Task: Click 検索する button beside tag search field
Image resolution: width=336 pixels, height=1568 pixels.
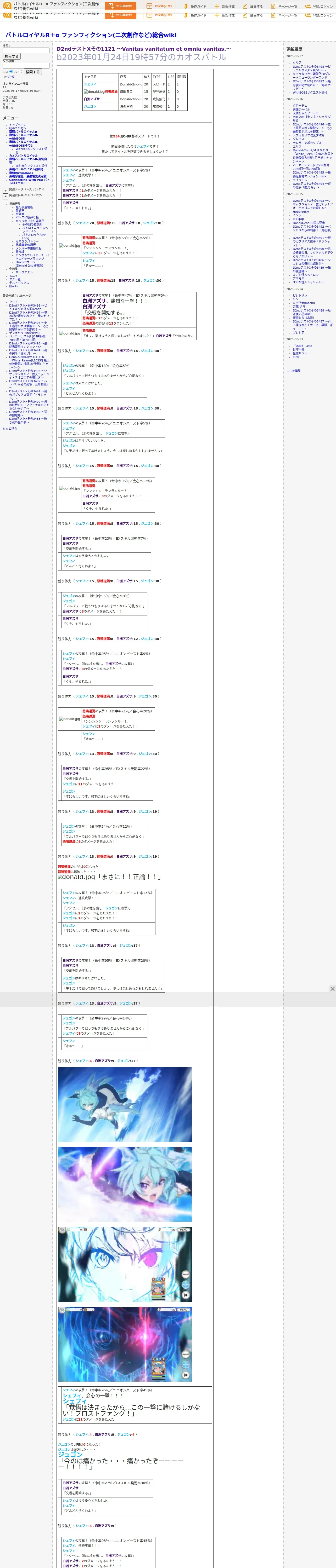Action: coord(32,72)
